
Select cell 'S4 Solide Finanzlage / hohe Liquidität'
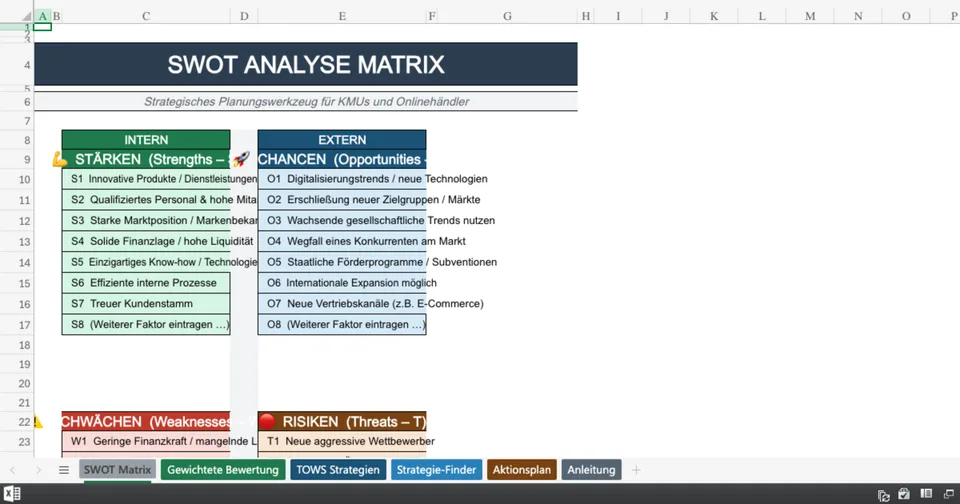pyautogui.click(x=146, y=241)
